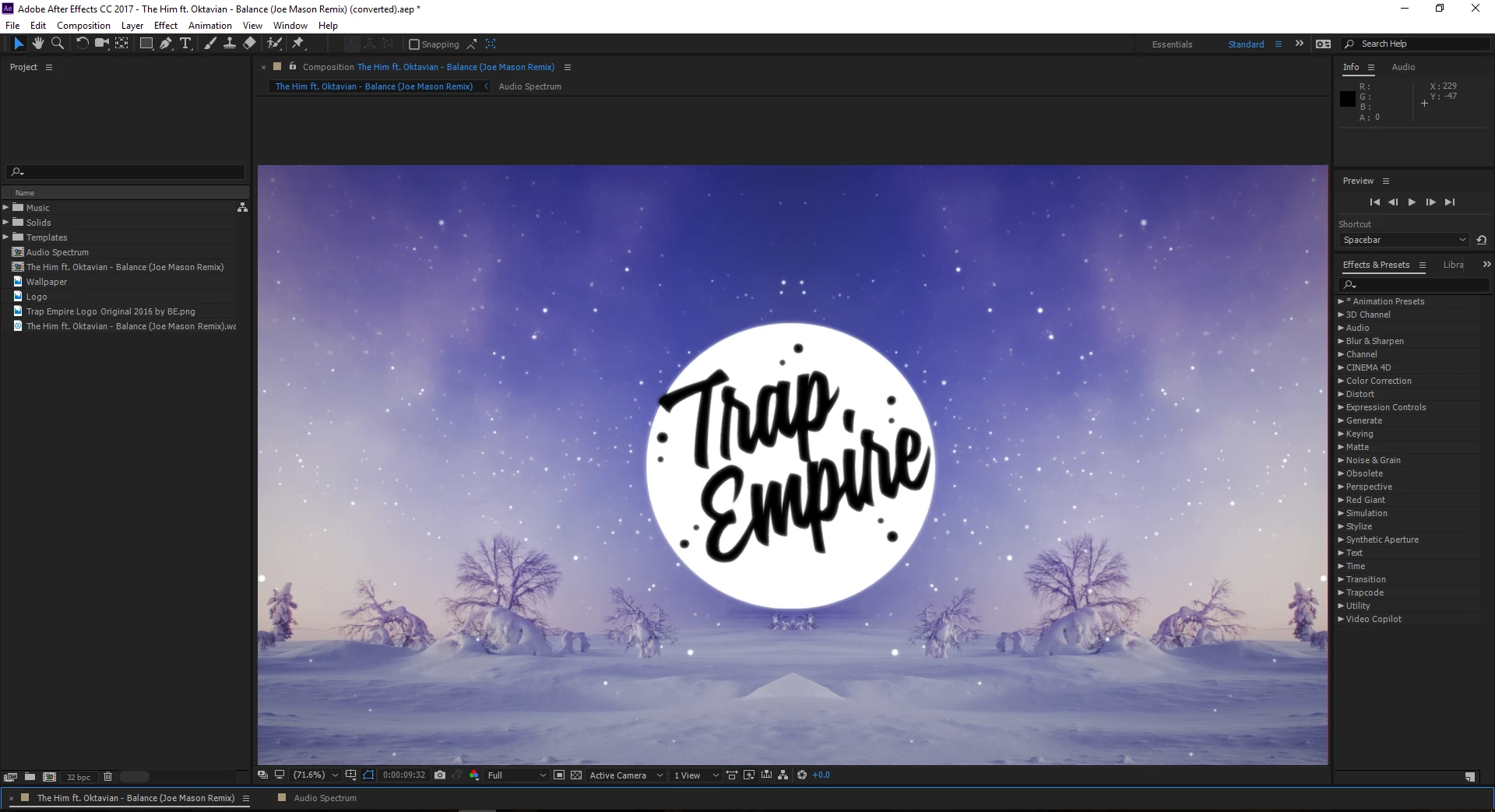Select the Brush tool
Viewport: 1495px width, 812px height.
[210, 44]
